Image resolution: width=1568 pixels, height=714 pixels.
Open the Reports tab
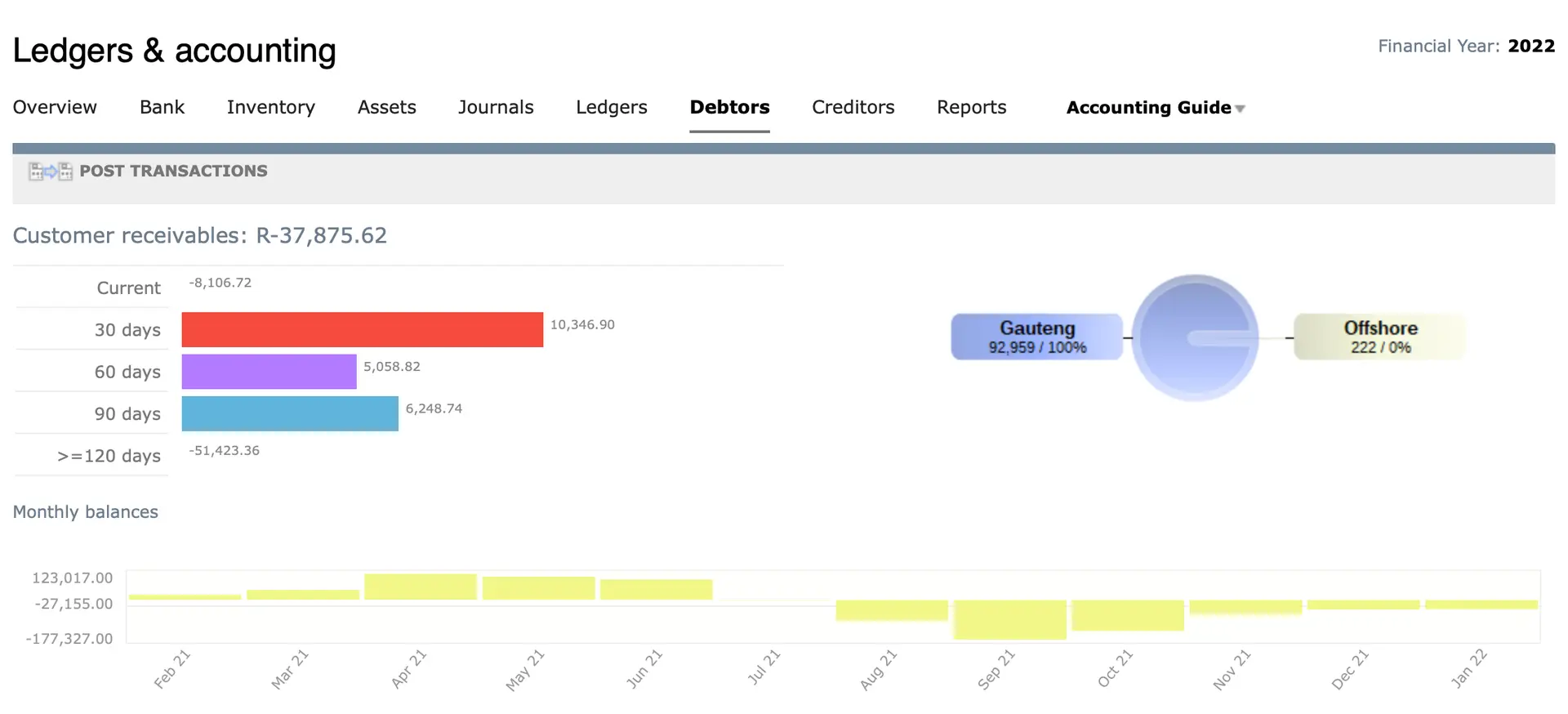click(x=971, y=107)
